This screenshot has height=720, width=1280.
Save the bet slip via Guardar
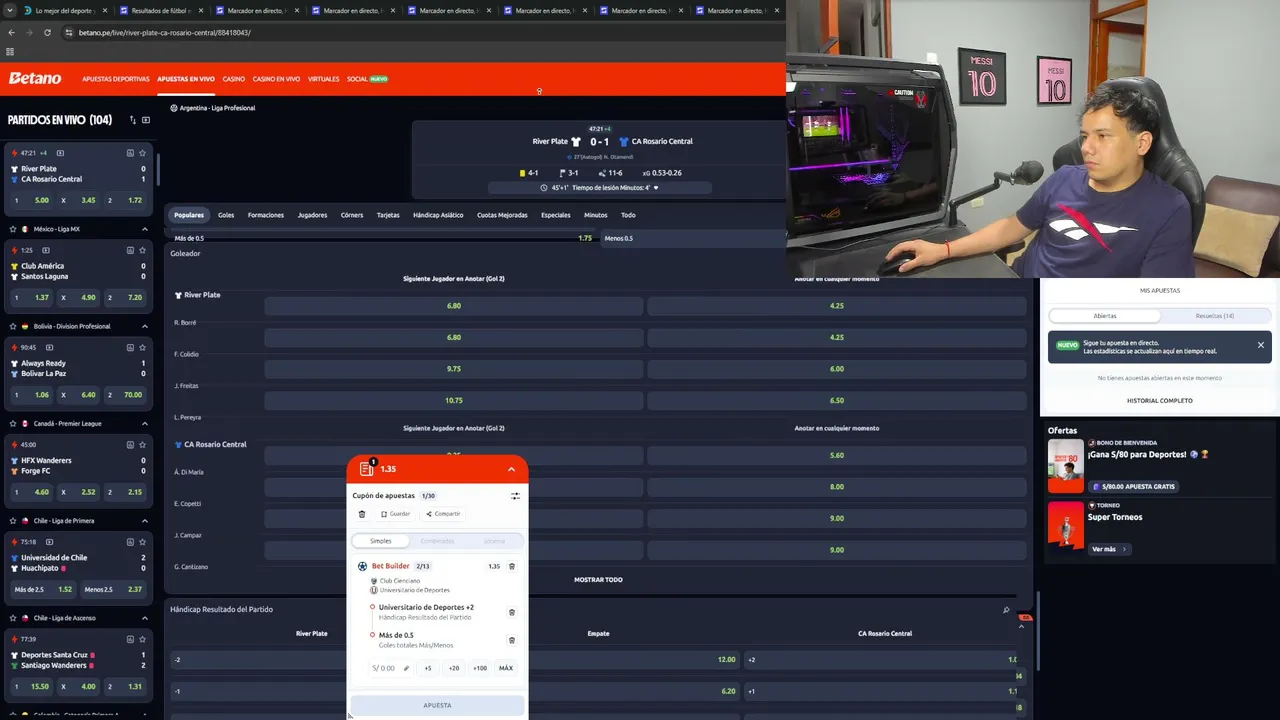tap(396, 514)
